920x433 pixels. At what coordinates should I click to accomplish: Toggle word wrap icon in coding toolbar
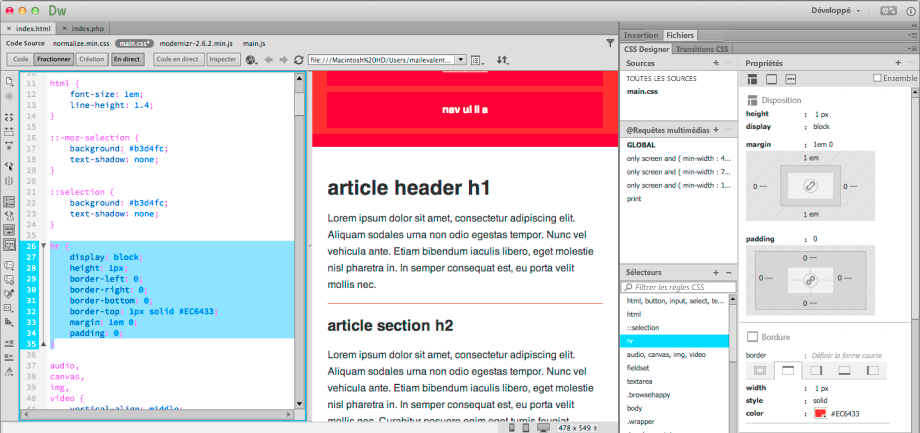click(x=9, y=230)
